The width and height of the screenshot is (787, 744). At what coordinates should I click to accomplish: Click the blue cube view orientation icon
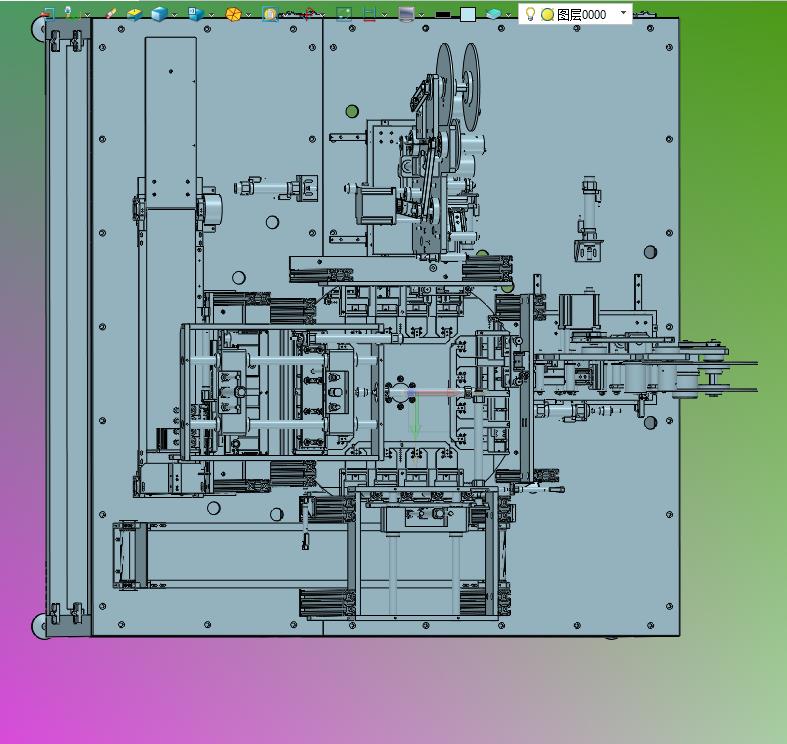196,14
